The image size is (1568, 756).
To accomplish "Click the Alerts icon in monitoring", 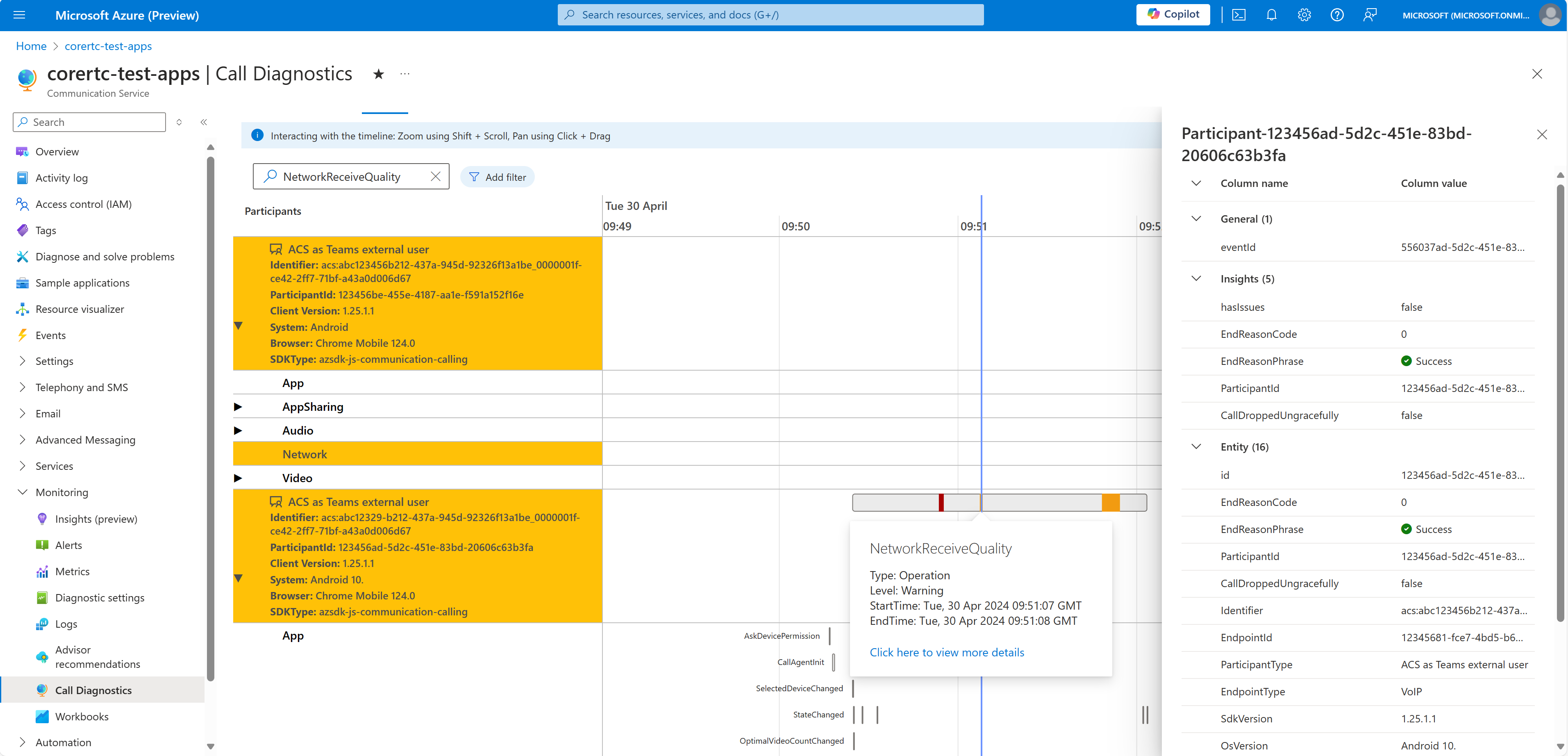I will [41, 545].
